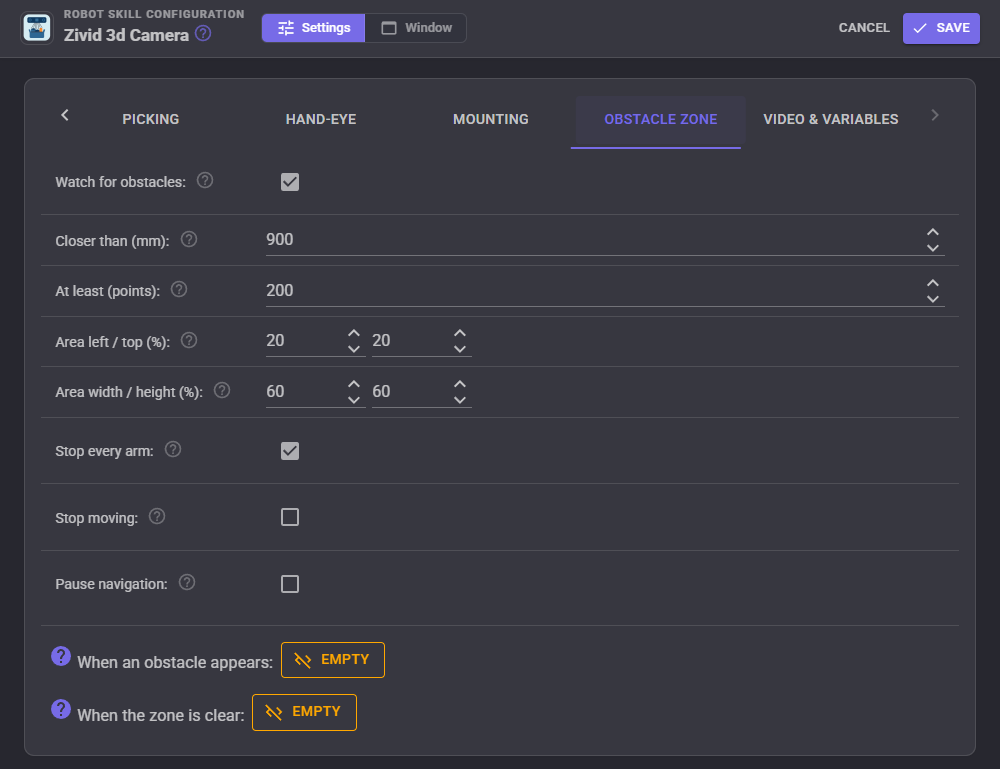The height and width of the screenshot is (769, 1000).
Task: Open help for Watch for obstacles
Action: pyautogui.click(x=205, y=180)
